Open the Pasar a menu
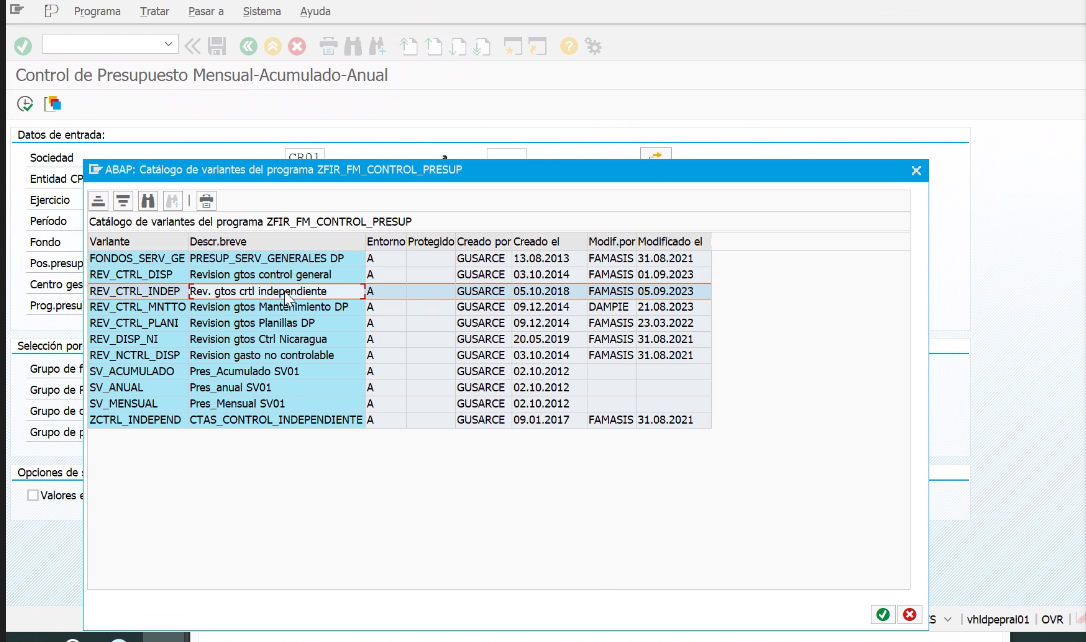 pos(205,11)
